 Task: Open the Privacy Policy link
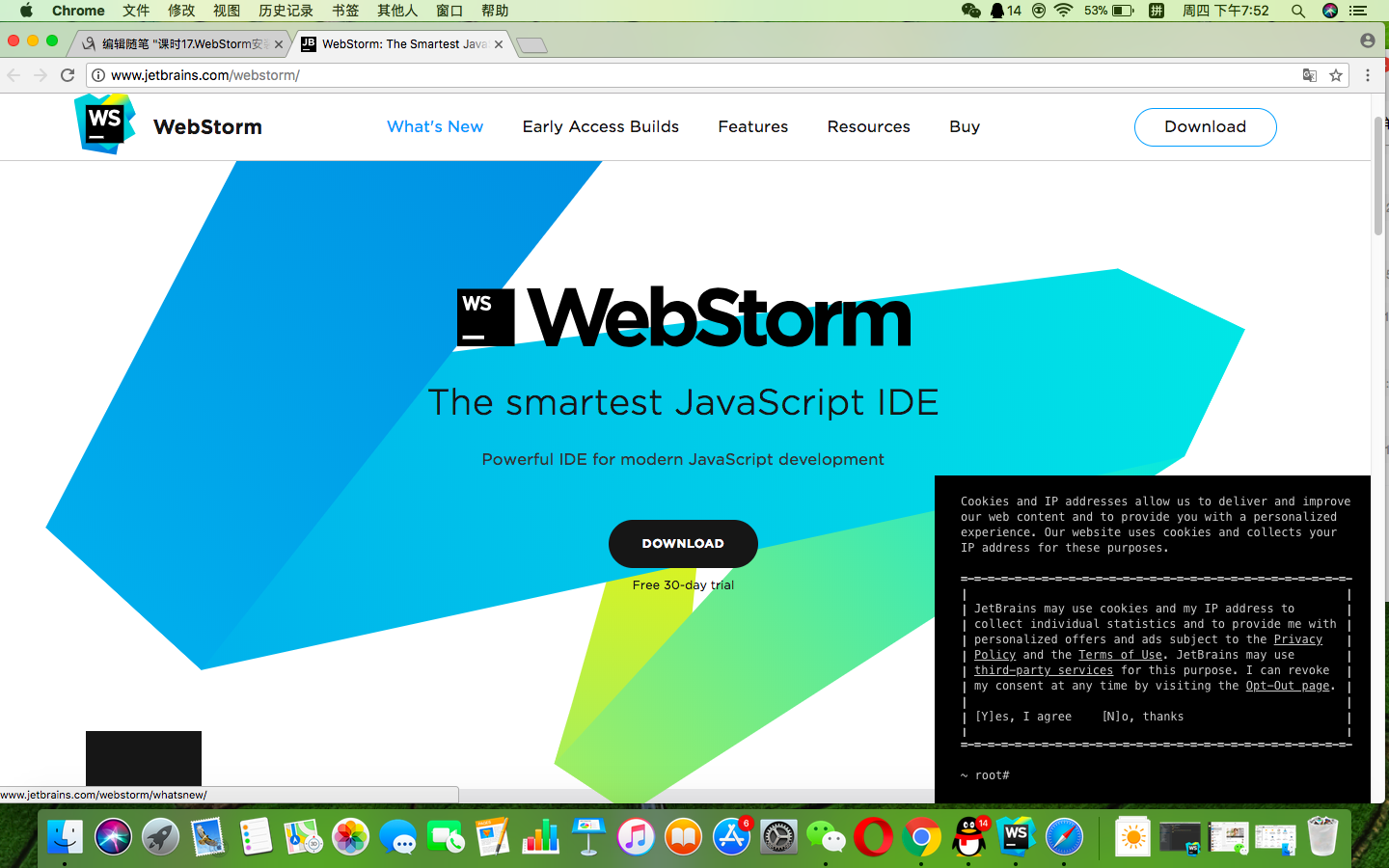point(1298,639)
